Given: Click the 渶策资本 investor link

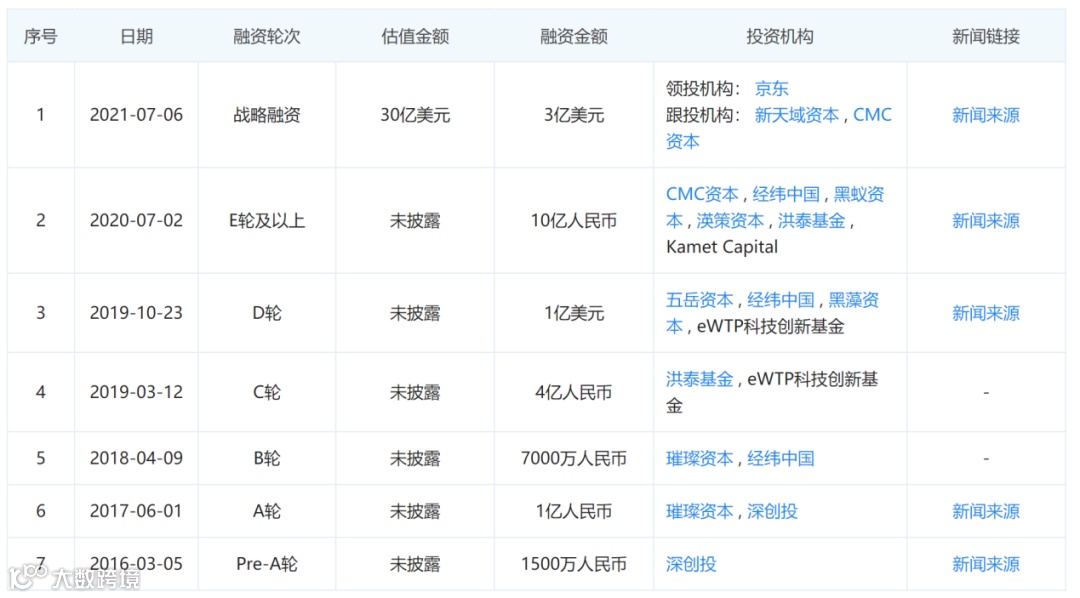Looking at the screenshot, I should (730, 220).
